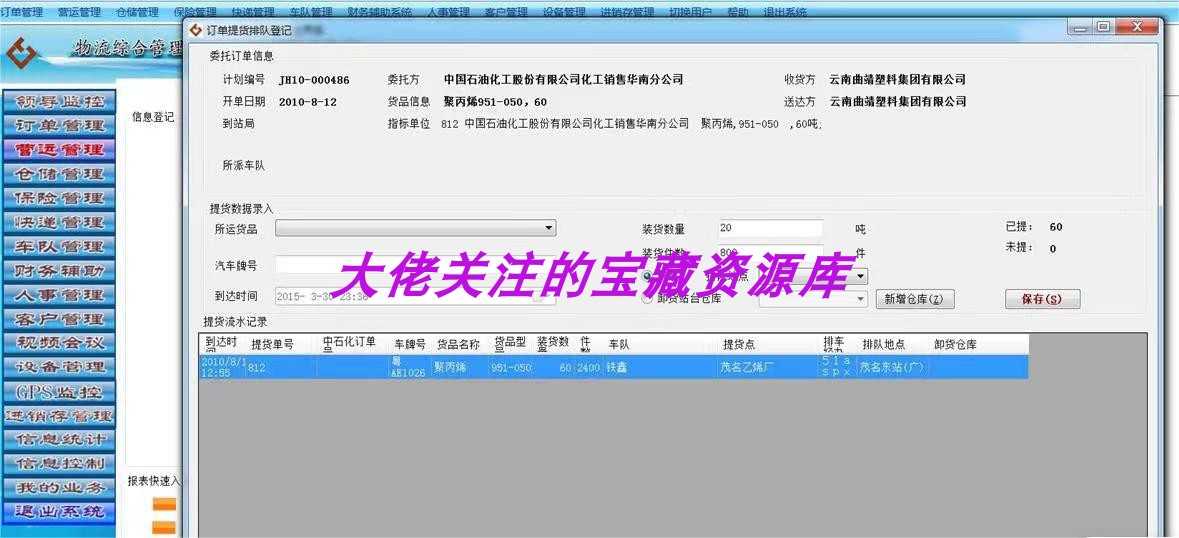Open 信息控制 from the left sidebar
The image size is (1179, 538).
tap(59, 464)
